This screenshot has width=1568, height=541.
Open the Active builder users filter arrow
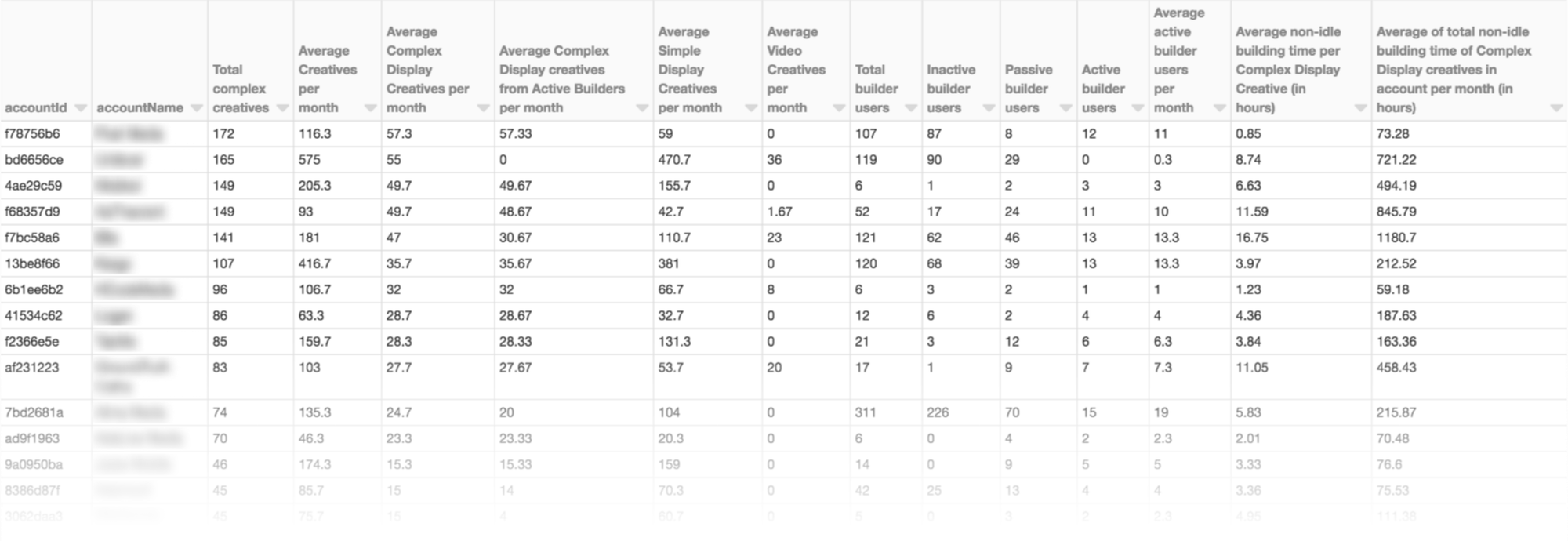pos(1137,108)
